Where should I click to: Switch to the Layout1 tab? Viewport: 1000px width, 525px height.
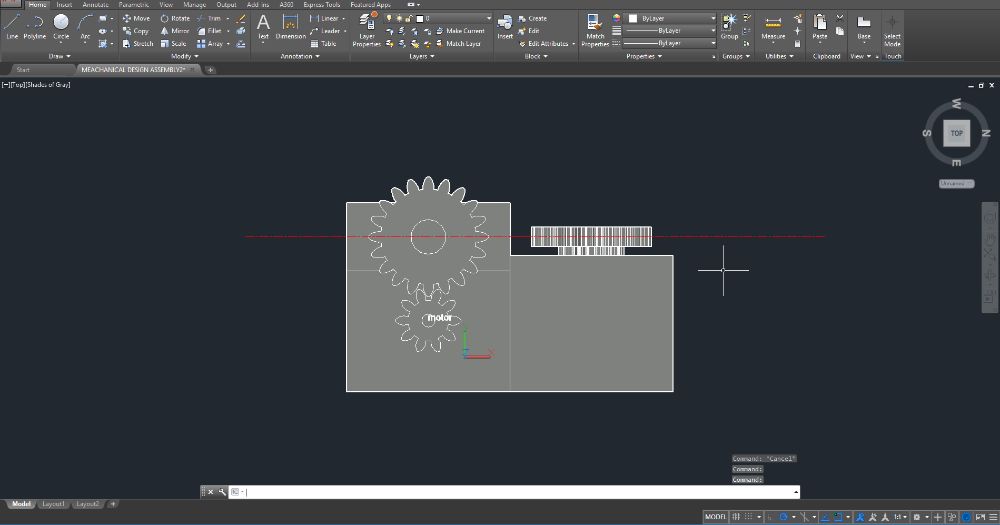pos(53,504)
